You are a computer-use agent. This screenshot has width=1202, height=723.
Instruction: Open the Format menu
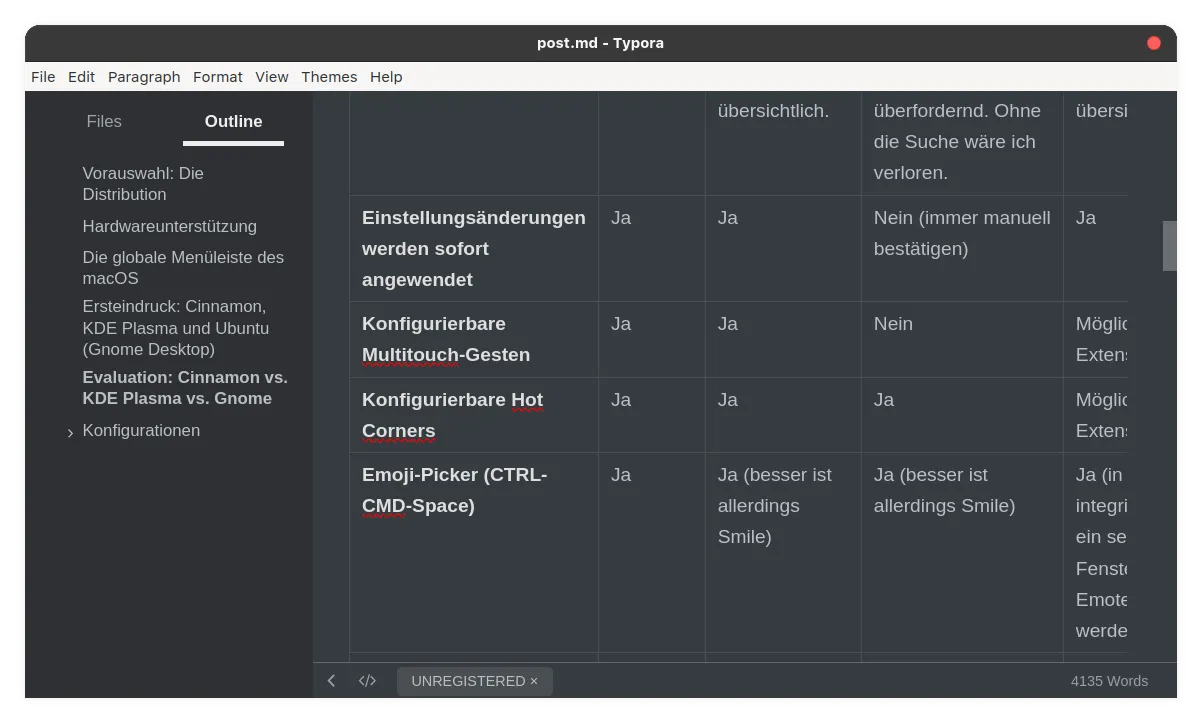click(218, 77)
